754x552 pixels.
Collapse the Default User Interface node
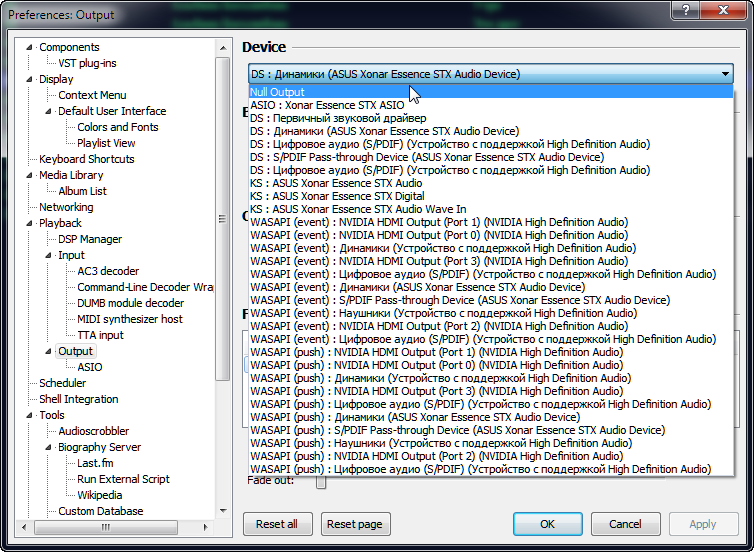pos(51,111)
